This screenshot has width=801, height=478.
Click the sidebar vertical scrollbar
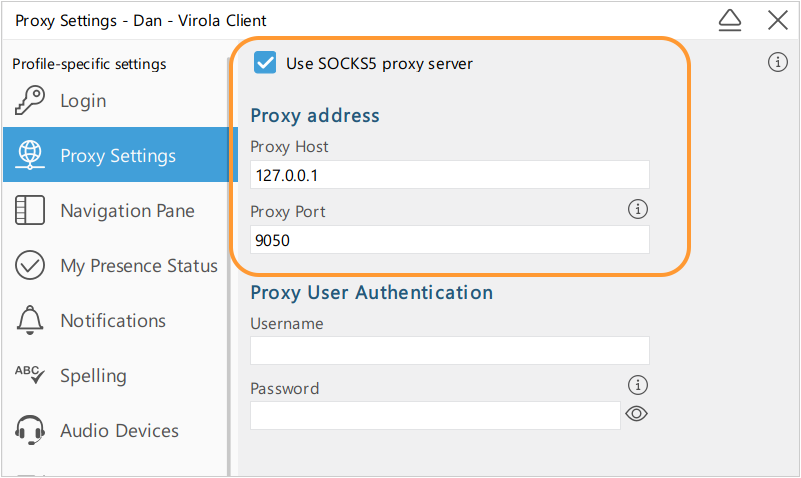(x=229, y=266)
